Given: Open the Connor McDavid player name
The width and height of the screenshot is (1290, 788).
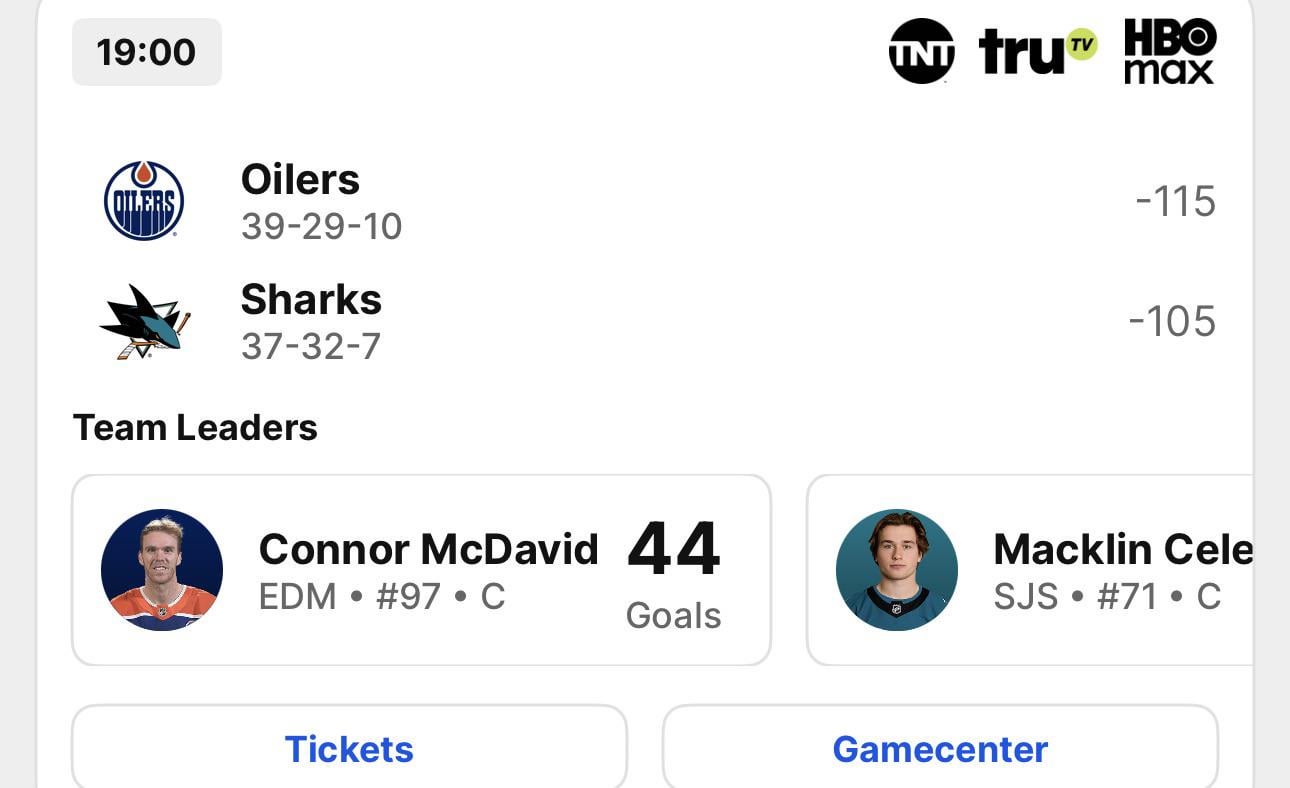Looking at the screenshot, I should pos(428,549).
